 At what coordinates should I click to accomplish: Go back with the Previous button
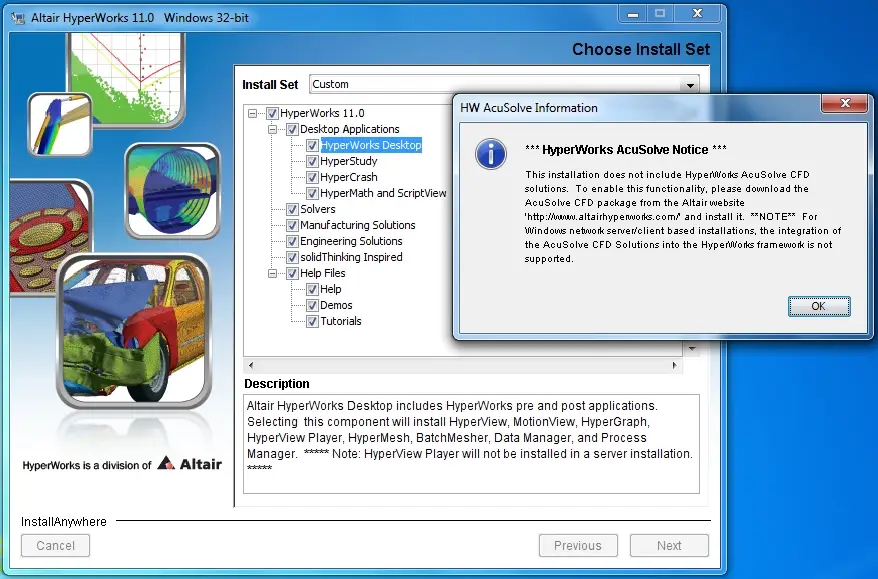click(578, 546)
